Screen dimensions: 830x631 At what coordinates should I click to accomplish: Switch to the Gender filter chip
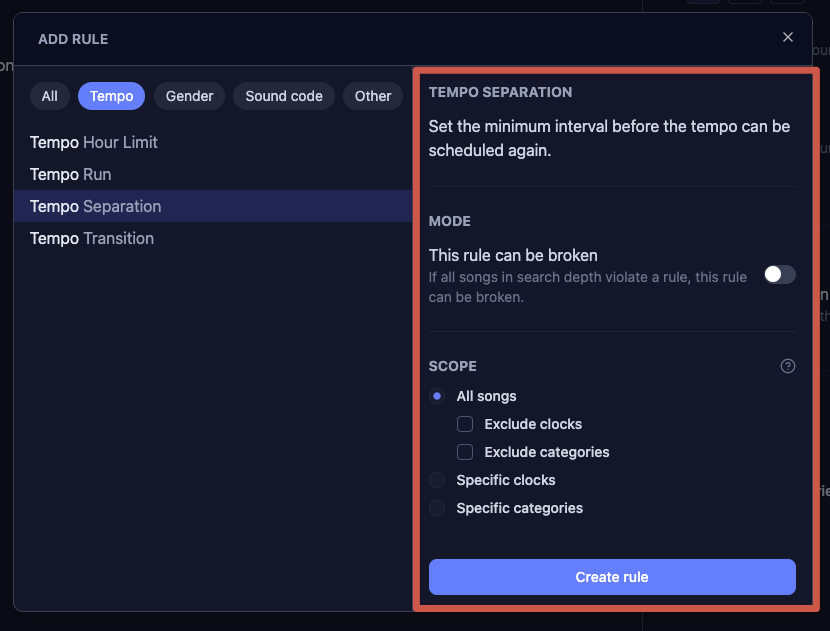tap(190, 96)
